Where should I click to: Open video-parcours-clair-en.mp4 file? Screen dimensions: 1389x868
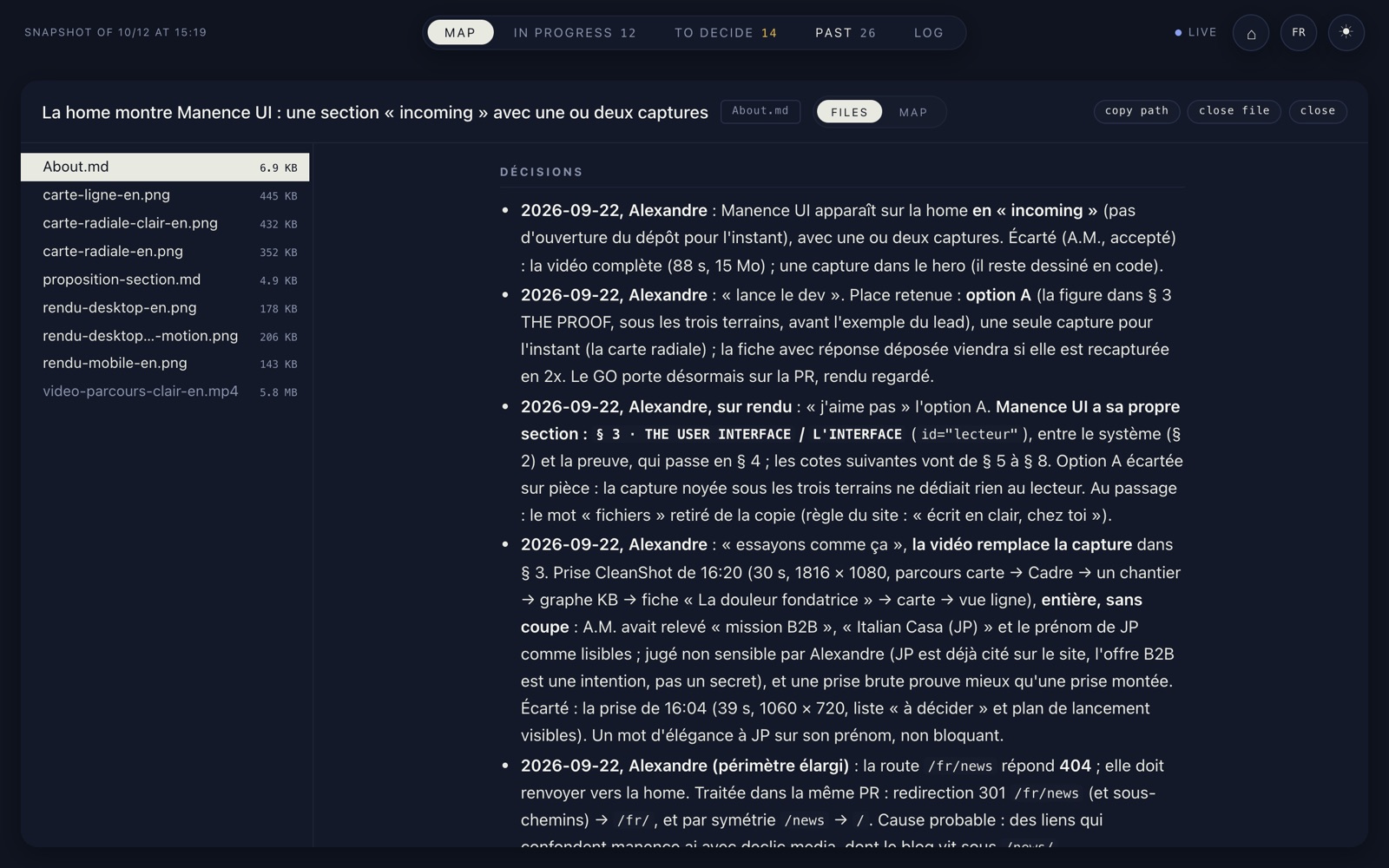click(165, 391)
